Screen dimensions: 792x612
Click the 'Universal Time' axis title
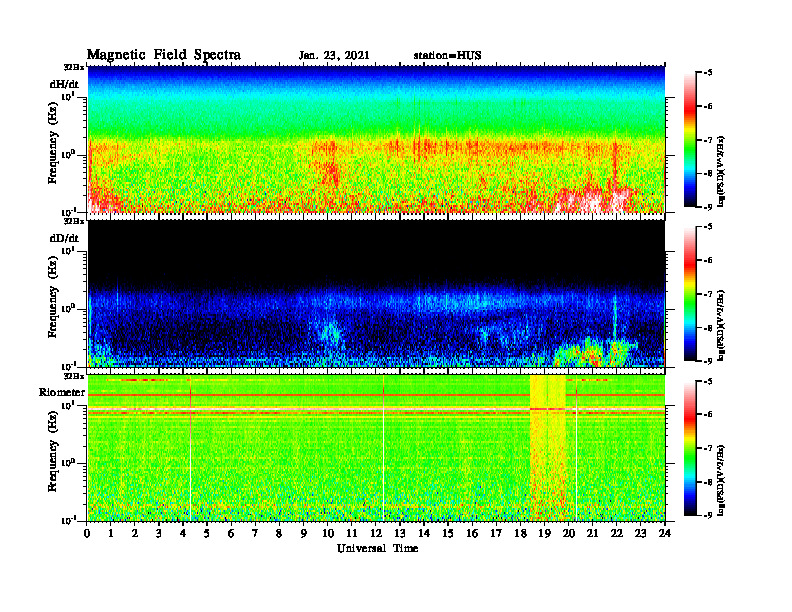coord(378,548)
